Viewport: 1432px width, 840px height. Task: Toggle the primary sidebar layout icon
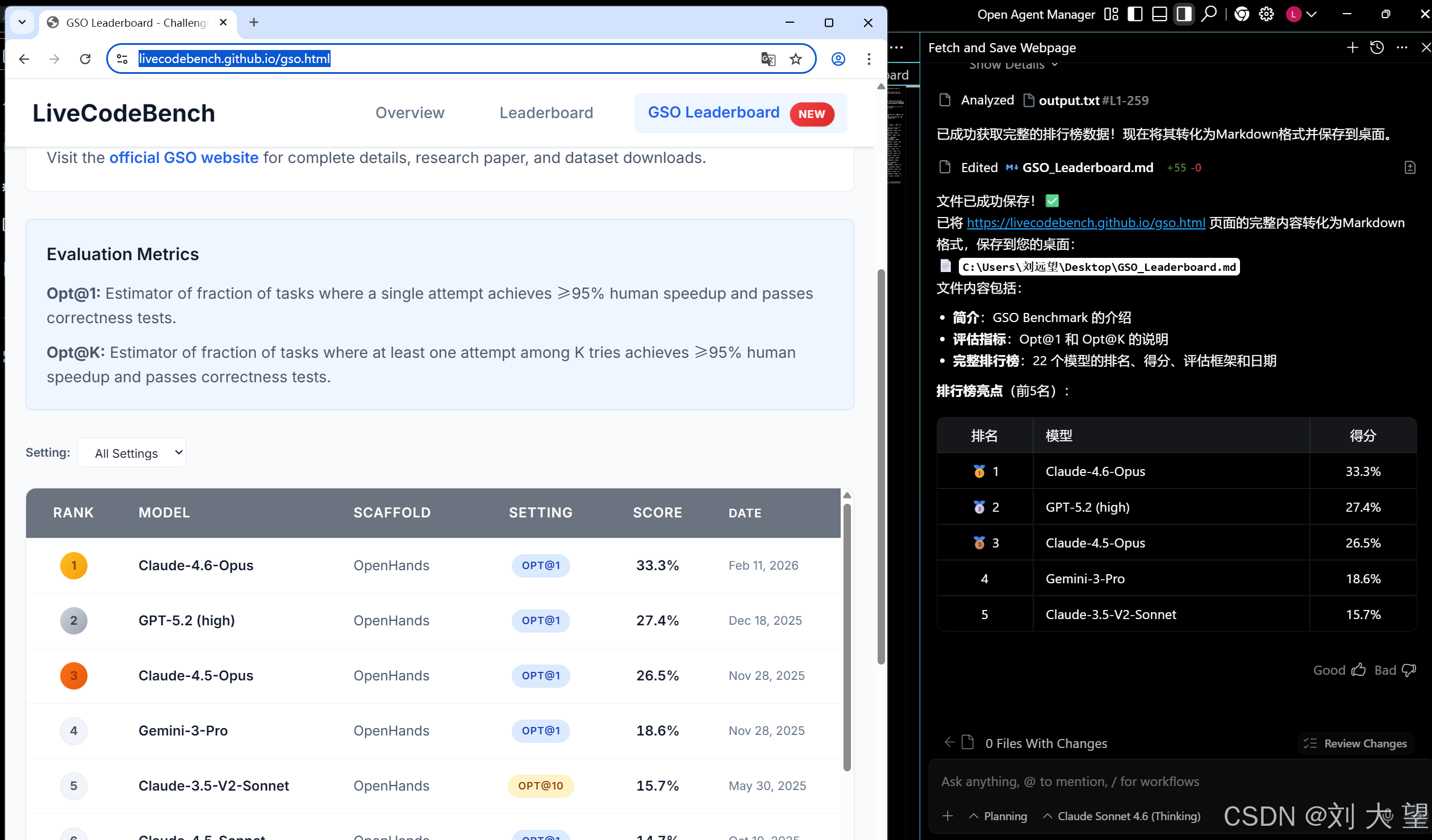pos(1135,14)
